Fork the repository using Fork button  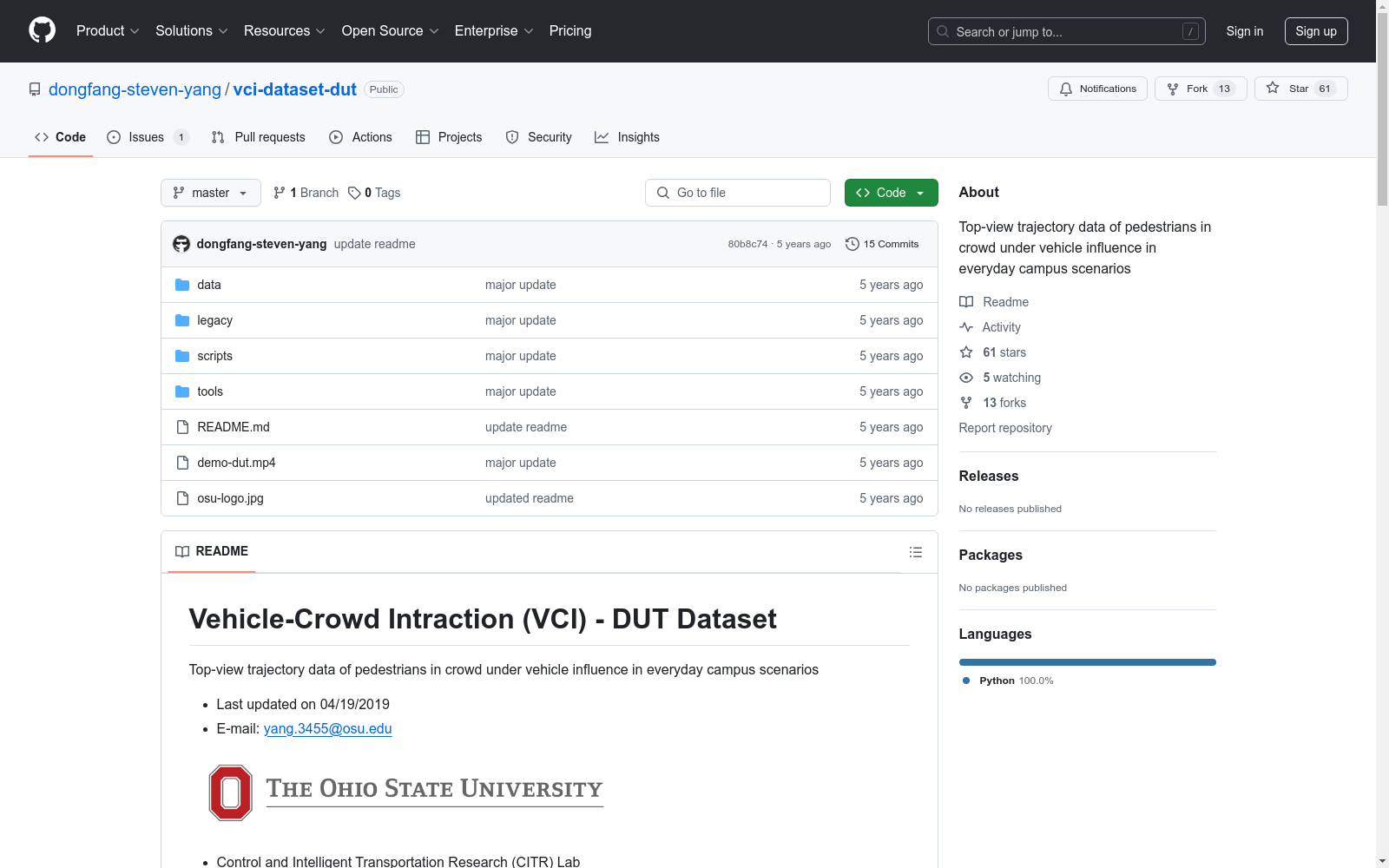1201,89
